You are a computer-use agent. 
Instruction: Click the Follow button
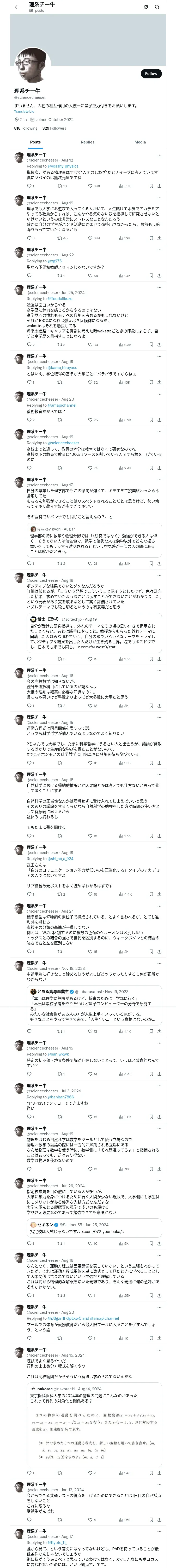pyautogui.click(x=150, y=74)
